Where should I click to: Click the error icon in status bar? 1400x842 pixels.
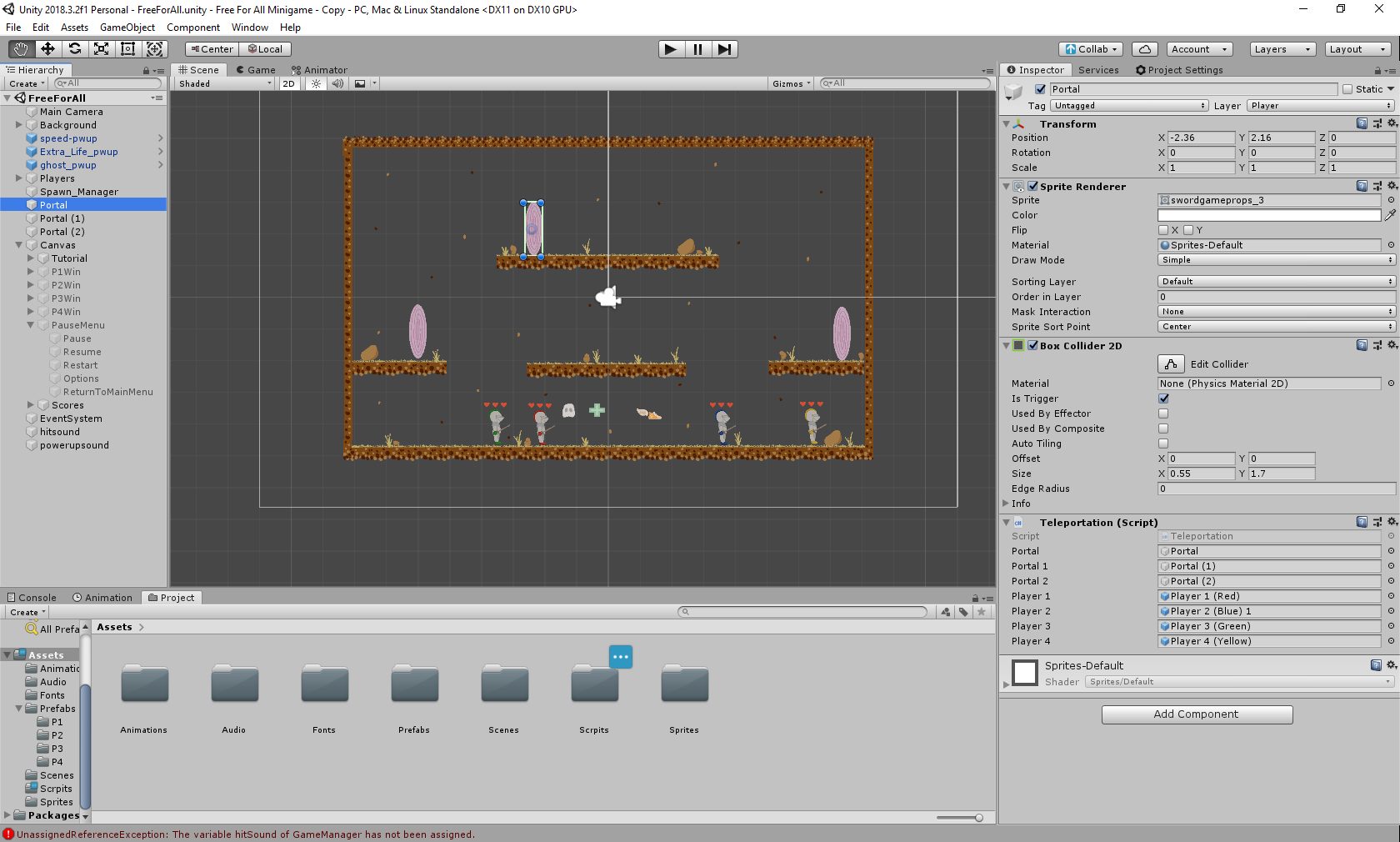[x=8, y=834]
